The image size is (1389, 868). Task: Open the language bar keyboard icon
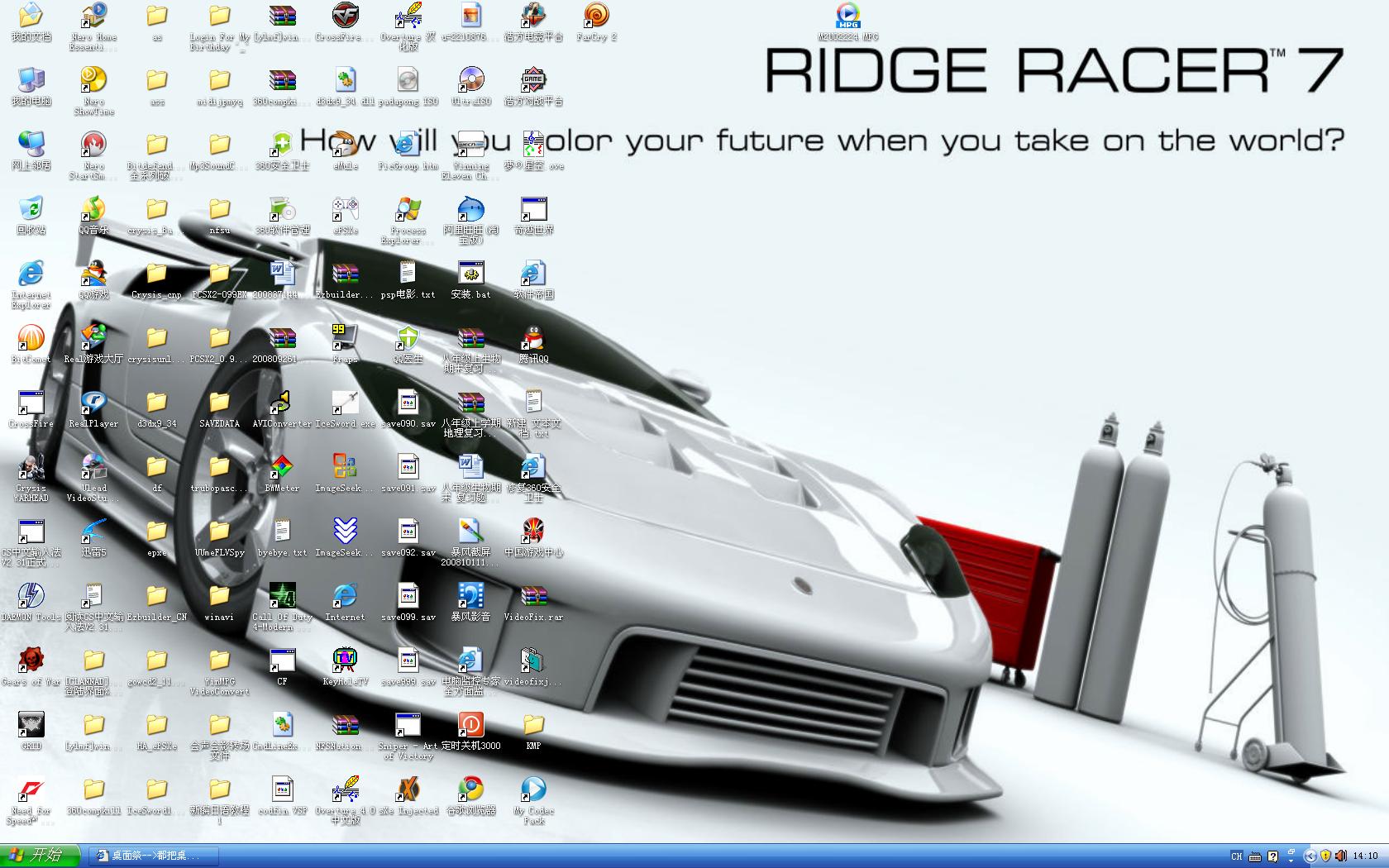click(x=1255, y=856)
